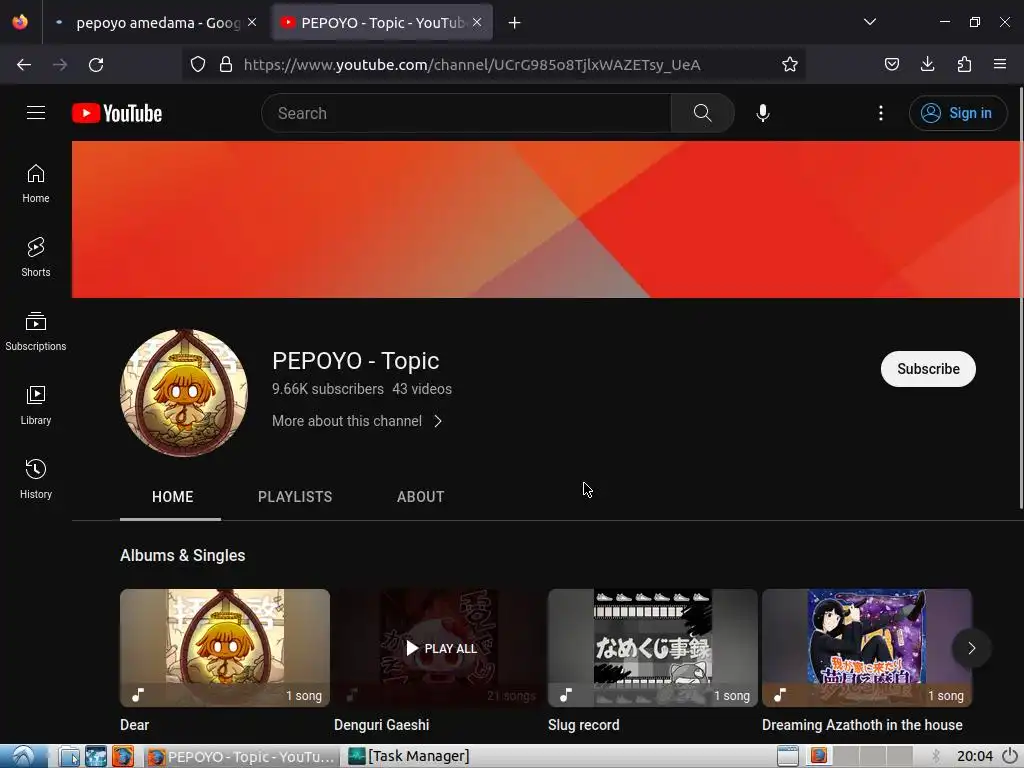Screen dimensions: 1024x768
Task: Open the PLAYLISTS channel tab
Action: (295, 497)
